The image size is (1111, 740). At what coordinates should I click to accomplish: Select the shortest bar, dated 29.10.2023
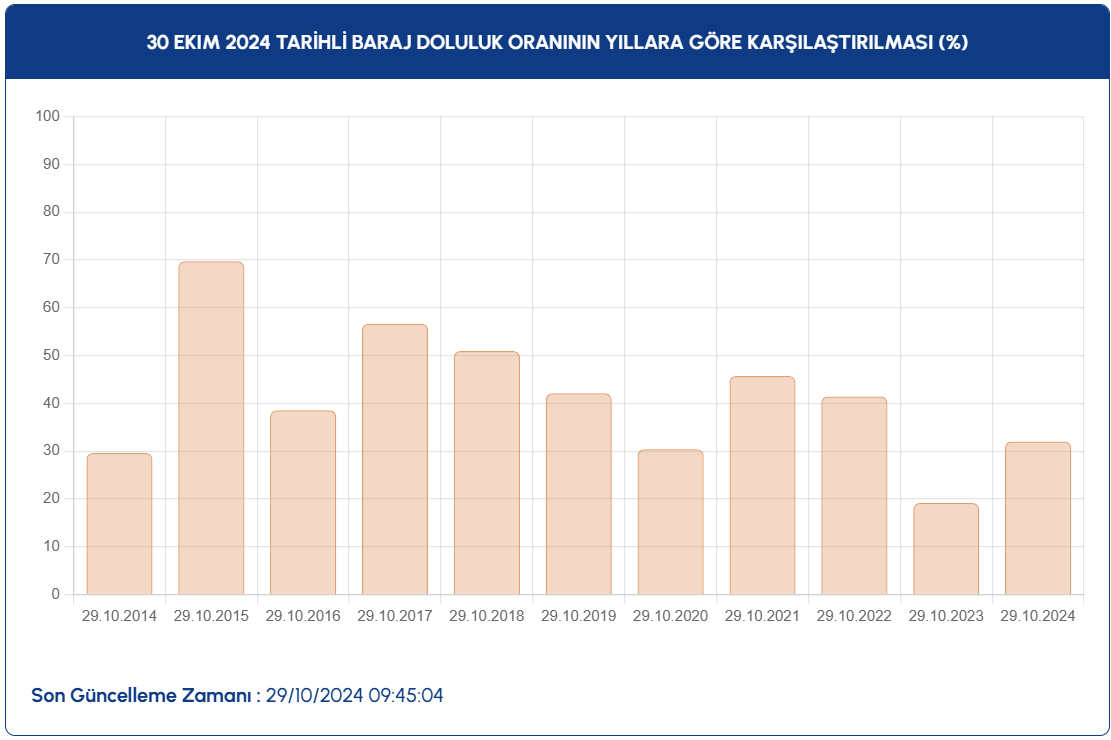pyautogui.click(x=946, y=549)
